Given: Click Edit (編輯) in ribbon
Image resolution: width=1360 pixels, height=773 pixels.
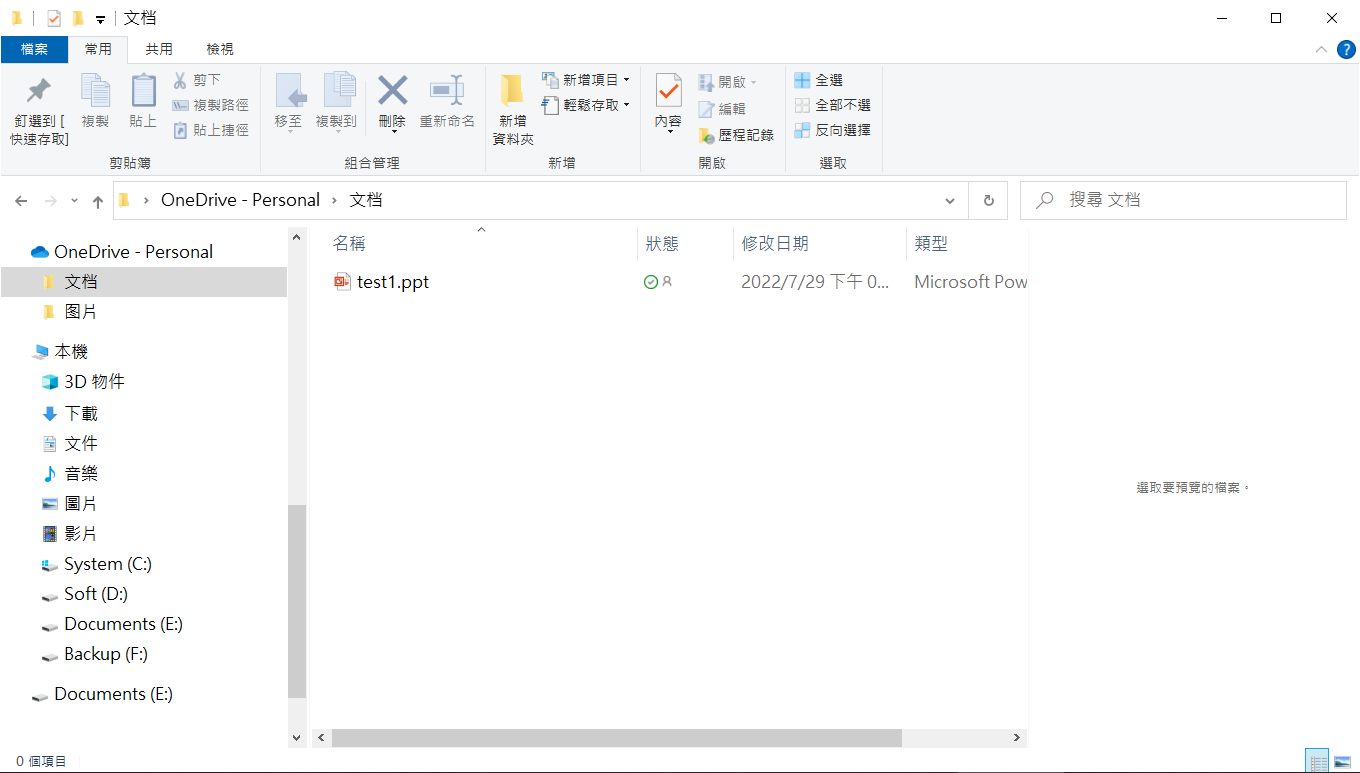Looking at the screenshot, I should [x=722, y=109].
